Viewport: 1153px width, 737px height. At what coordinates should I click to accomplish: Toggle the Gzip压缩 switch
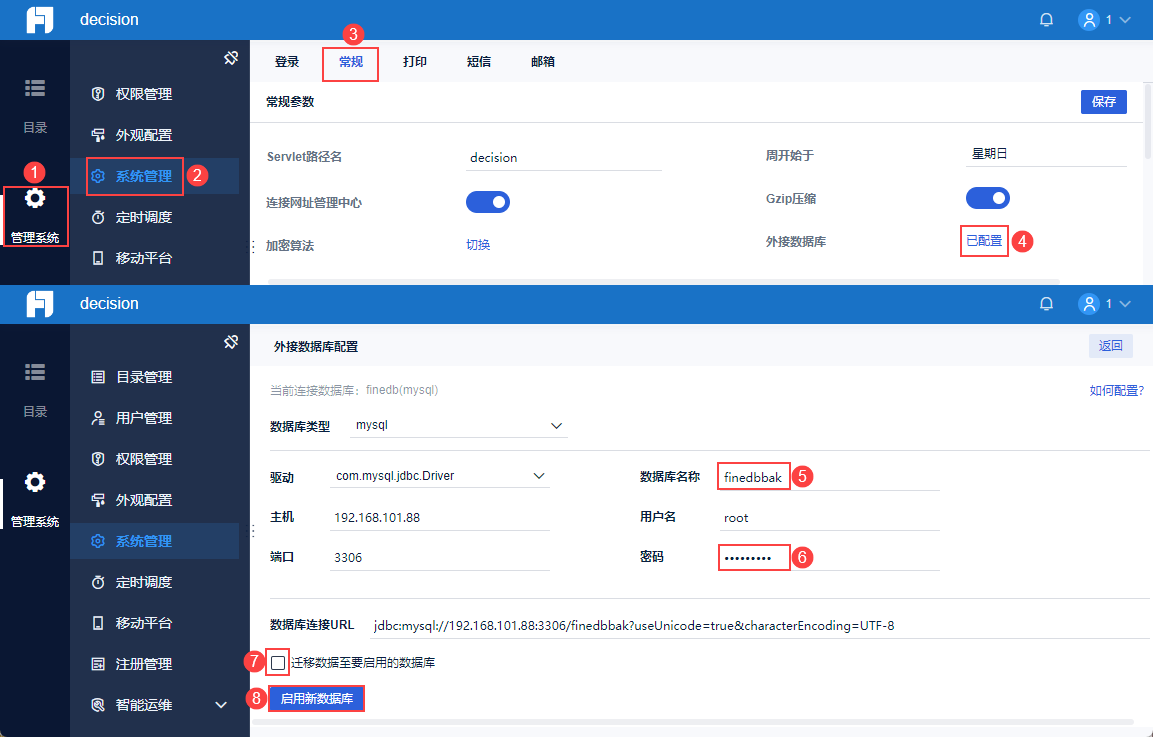[988, 198]
